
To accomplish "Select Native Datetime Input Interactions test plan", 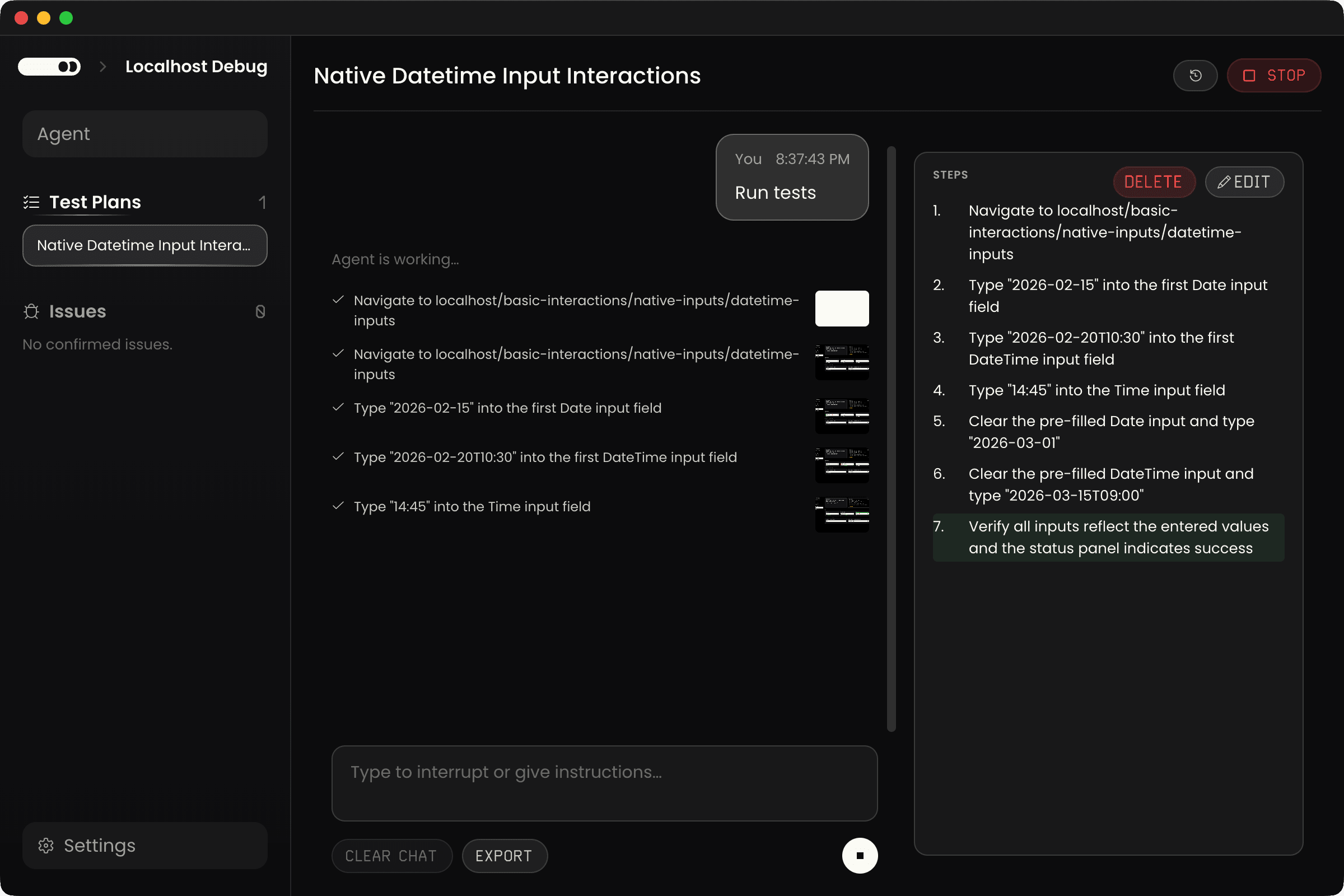I will click(144, 245).
